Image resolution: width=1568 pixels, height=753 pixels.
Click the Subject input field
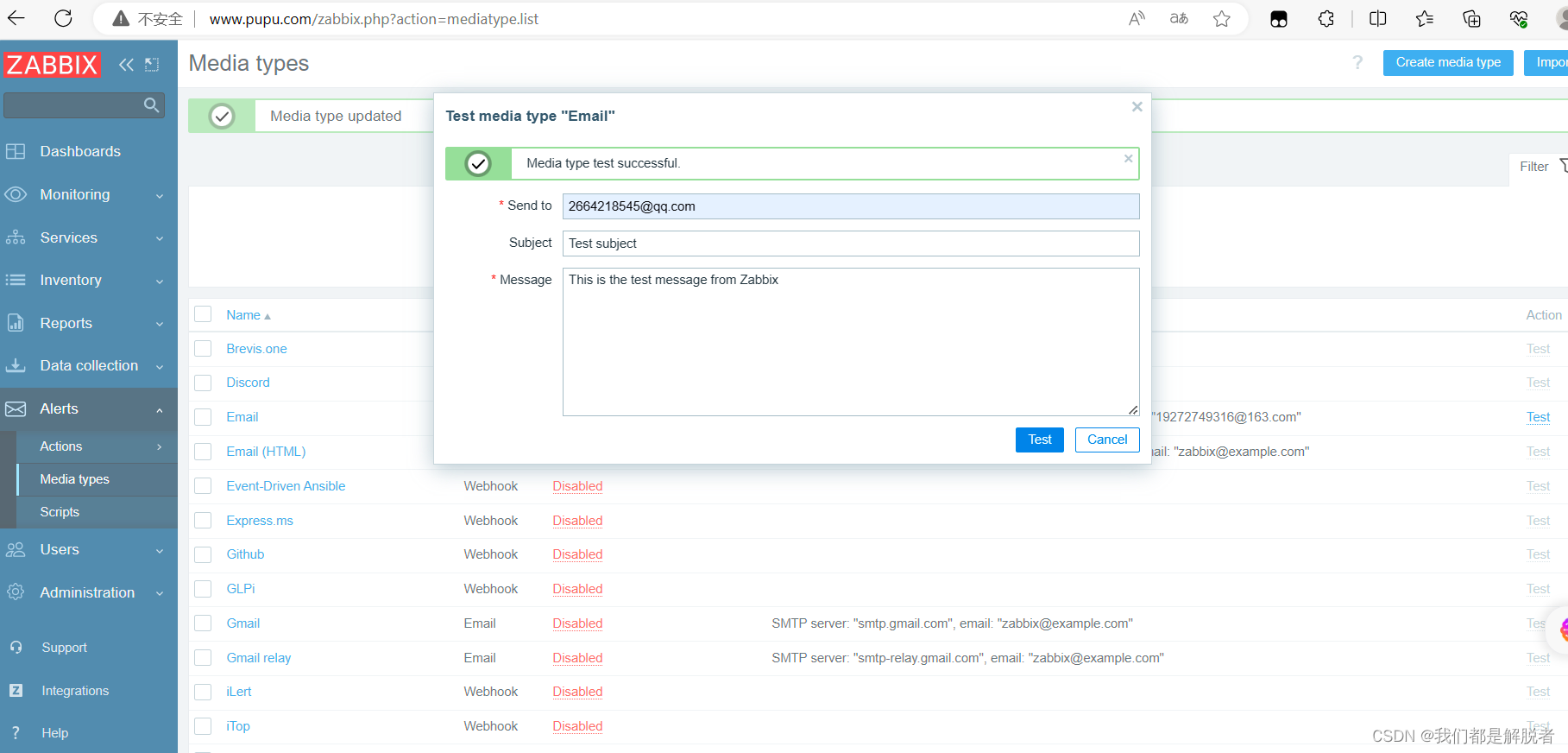click(851, 244)
